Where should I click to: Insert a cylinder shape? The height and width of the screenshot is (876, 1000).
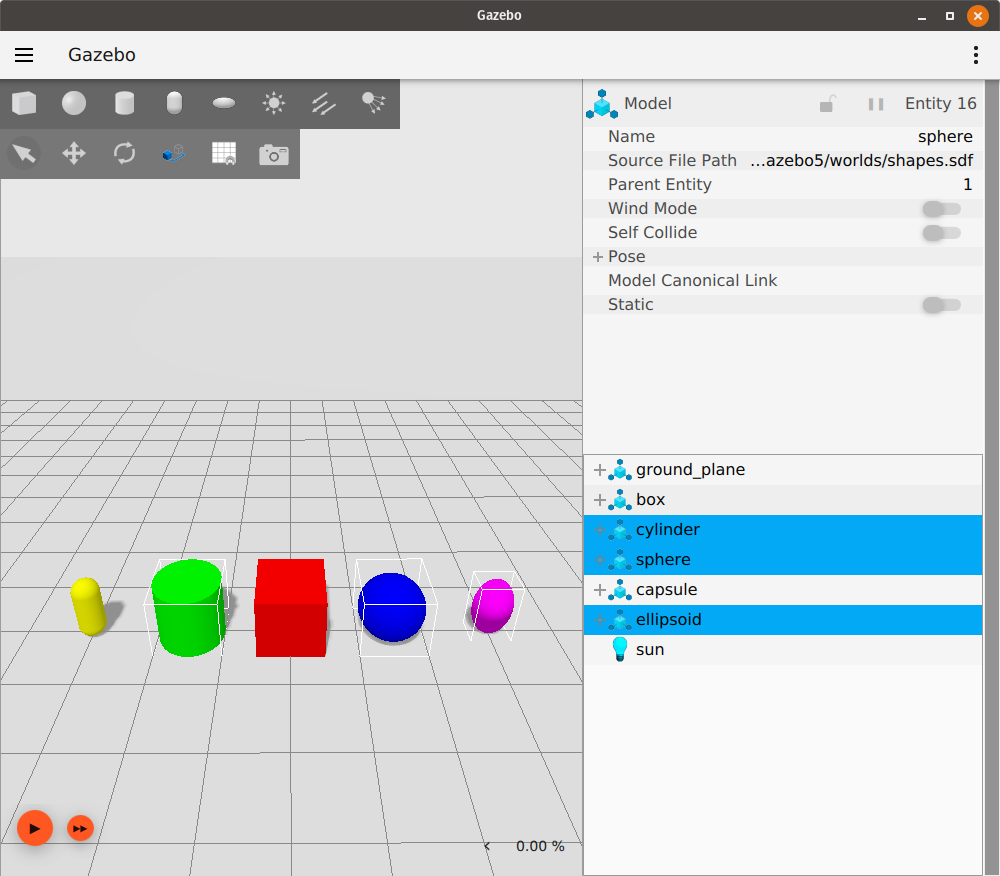tap(124, 103)
